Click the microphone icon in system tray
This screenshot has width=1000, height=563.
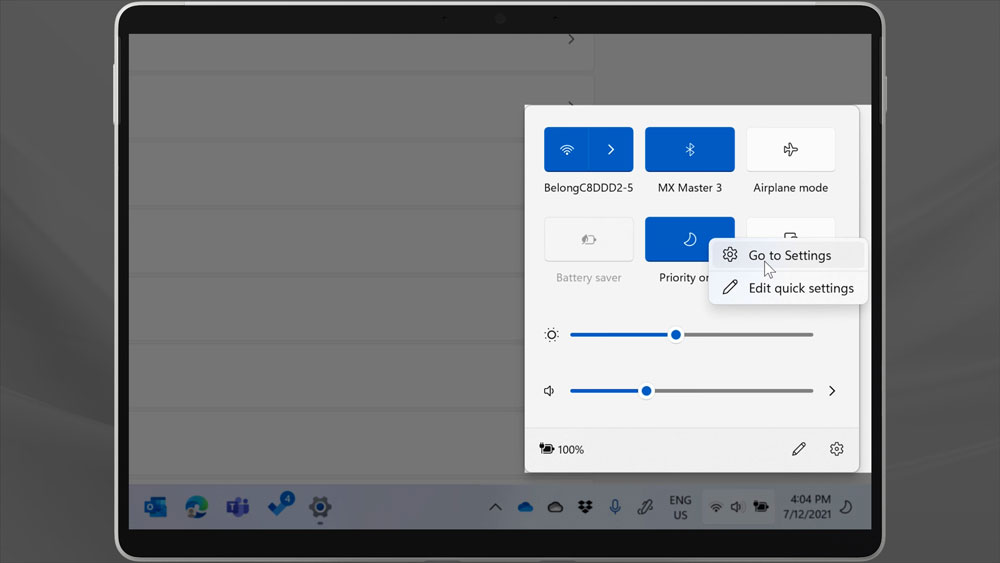click(615, 507)
